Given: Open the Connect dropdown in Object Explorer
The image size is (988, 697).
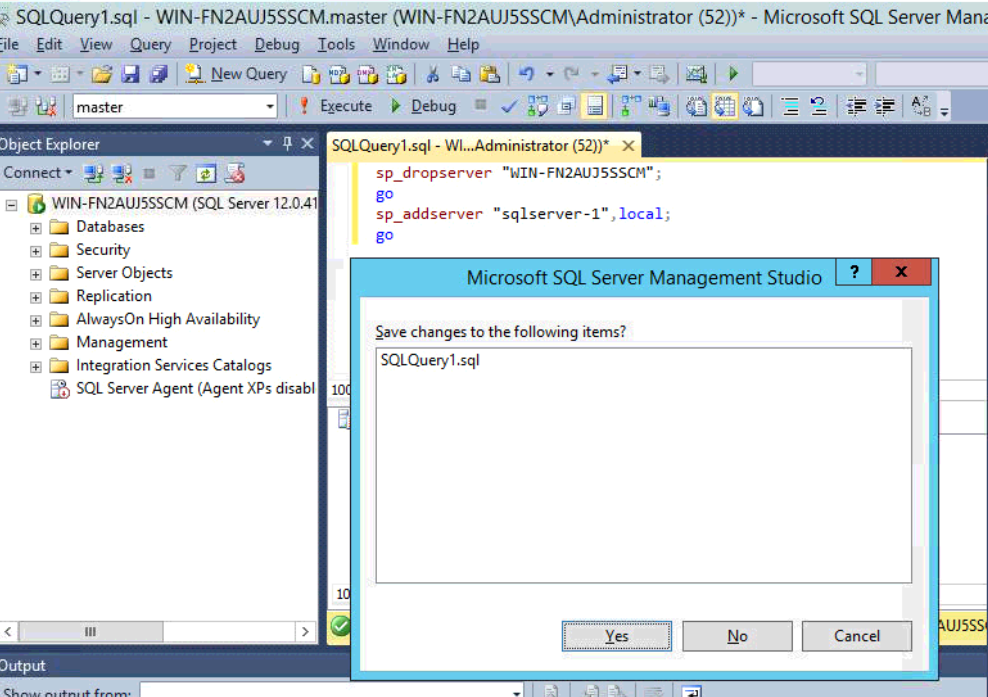Looking at the screenshot, I should [37, 173].
